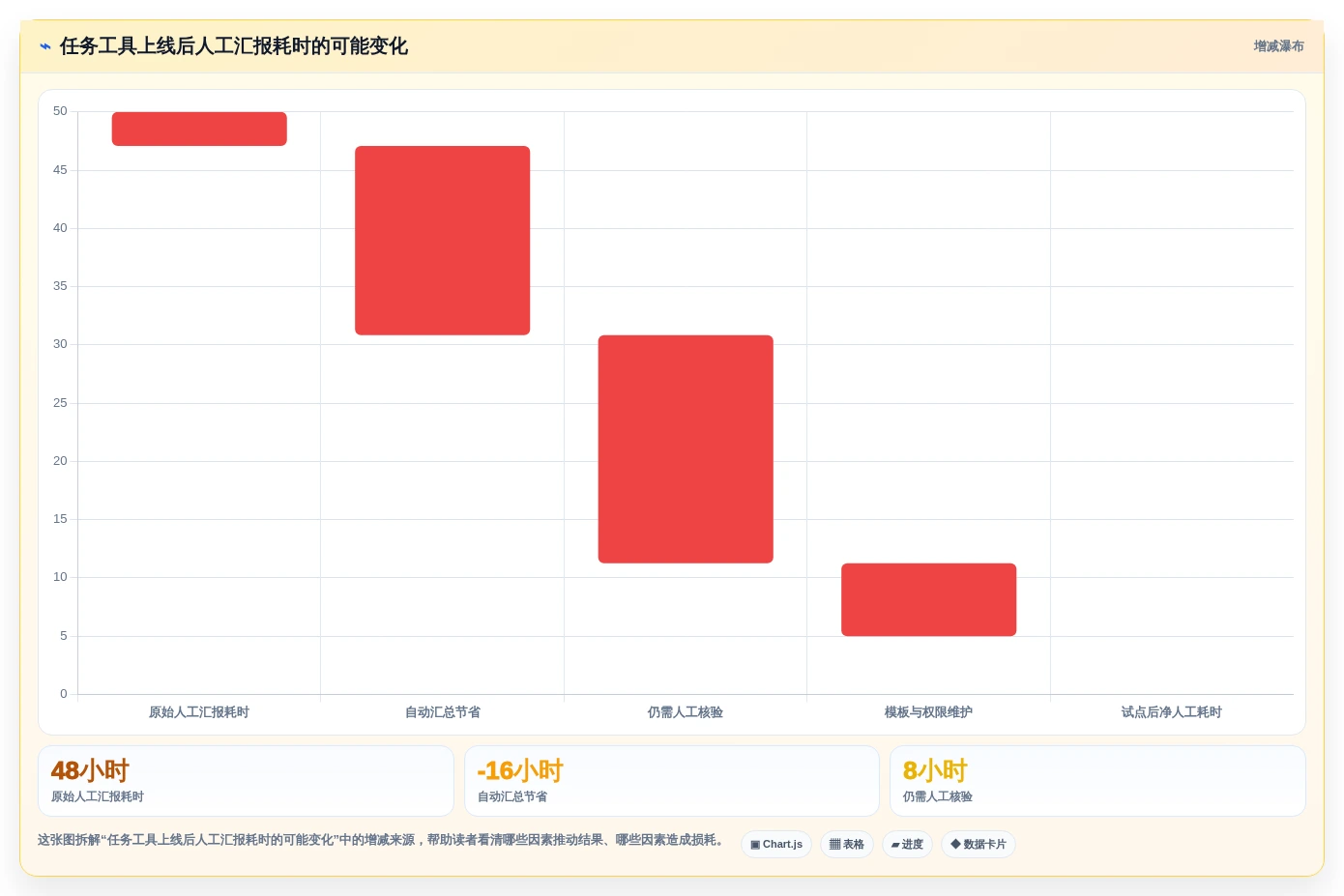Click y-axis tick value 15
The height and width of the screenshot is (896, 1344).
(x=60, y=519)
